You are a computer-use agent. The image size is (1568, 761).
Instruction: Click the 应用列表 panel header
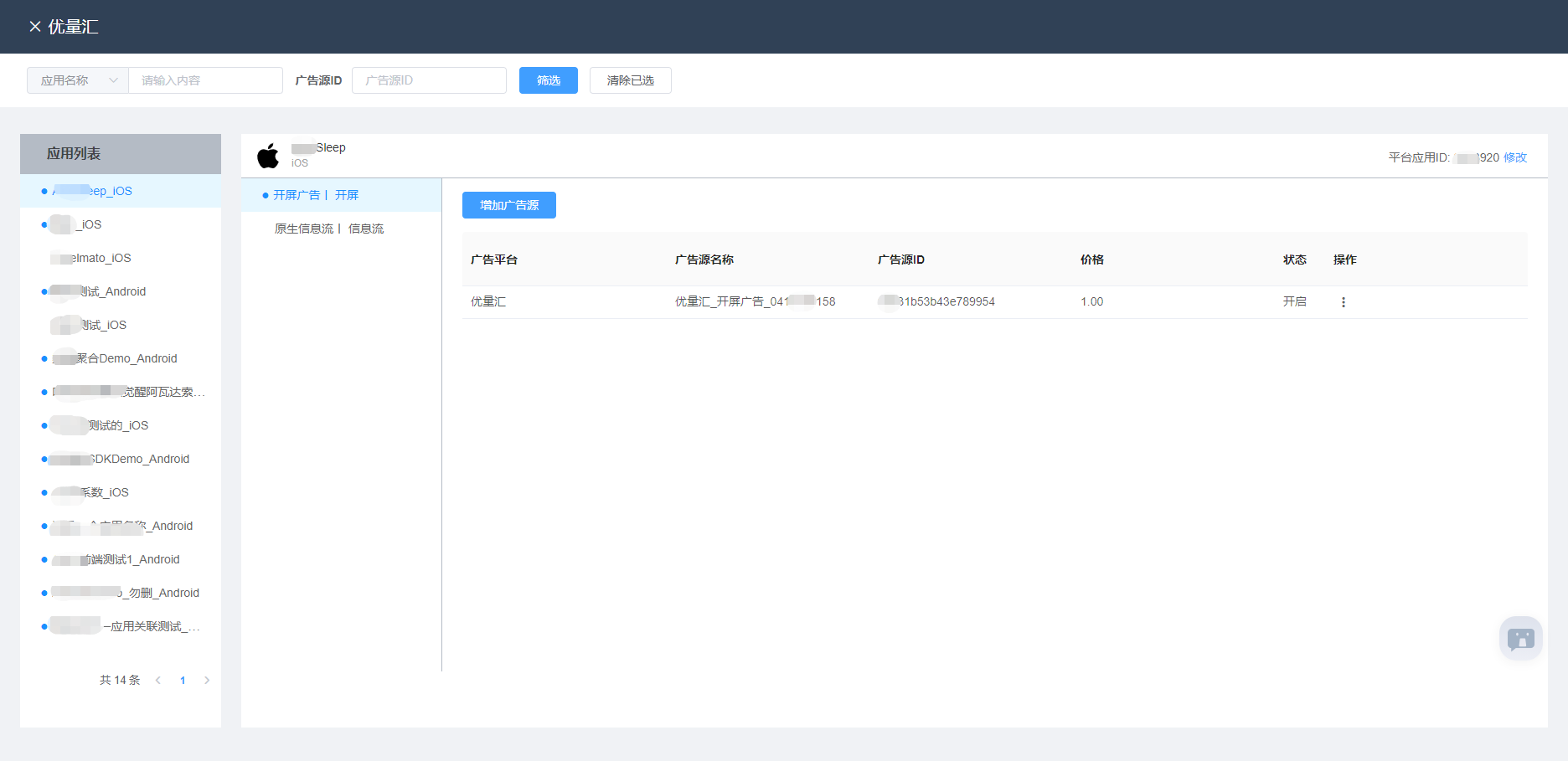[x=121, y=154]
